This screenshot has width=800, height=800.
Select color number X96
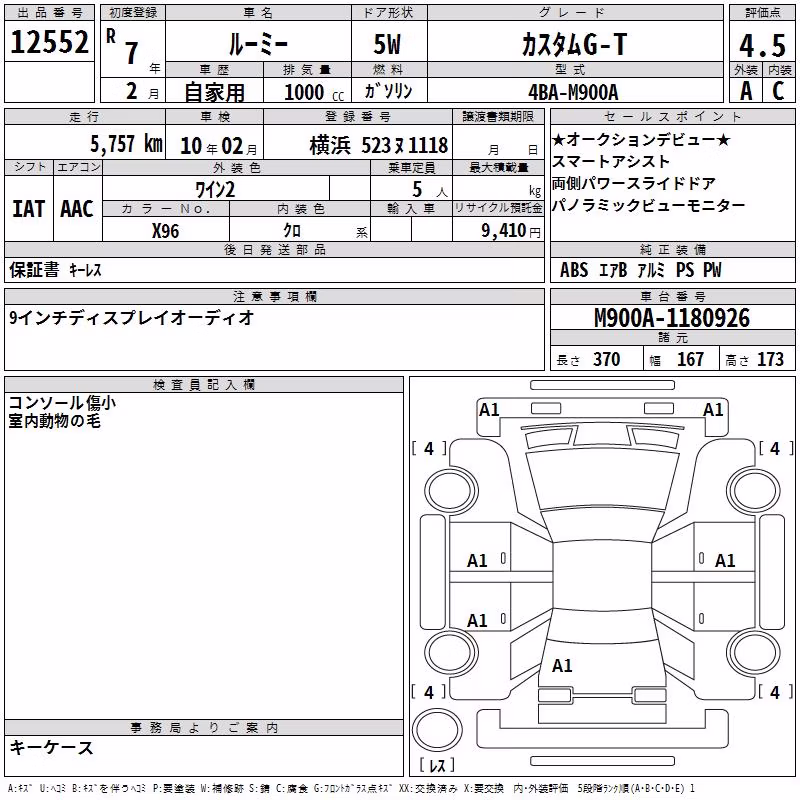(165, 231)
